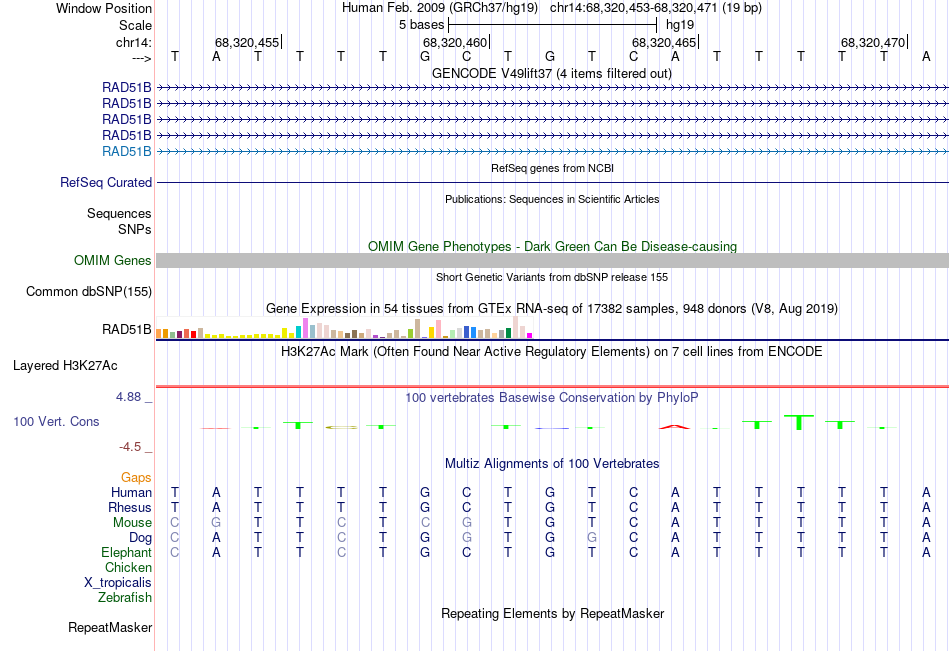
Task: Open Short Genetic Variants from dbSNP title
Action: point(552,277)
